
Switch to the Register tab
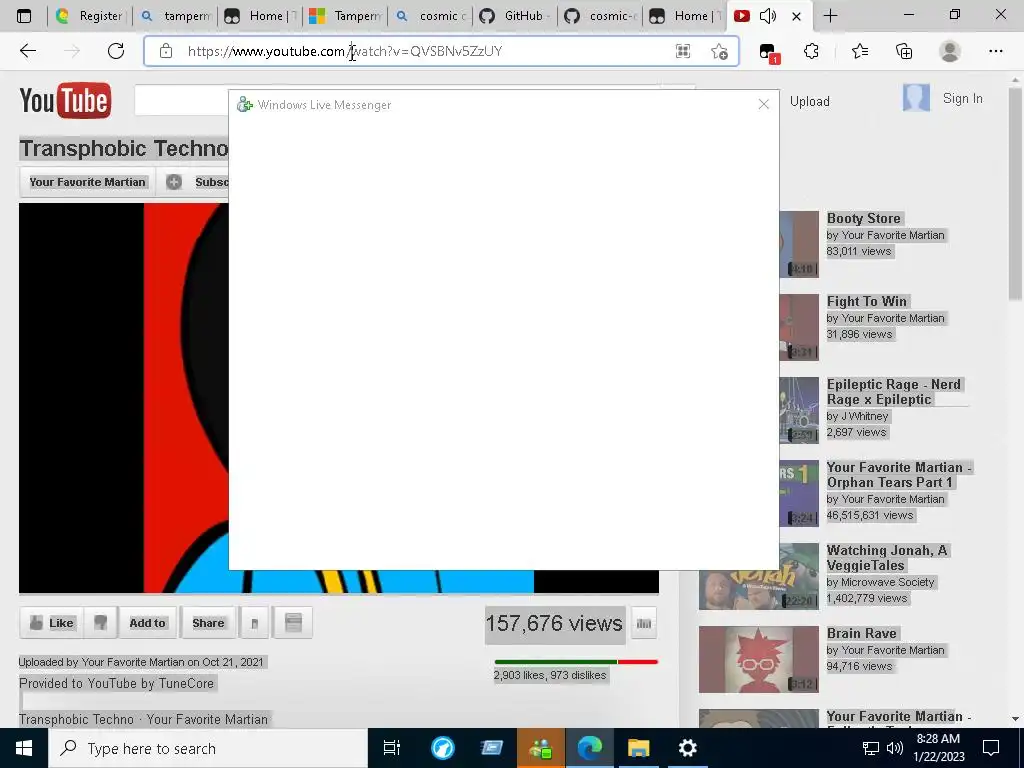tap(90, 16)
